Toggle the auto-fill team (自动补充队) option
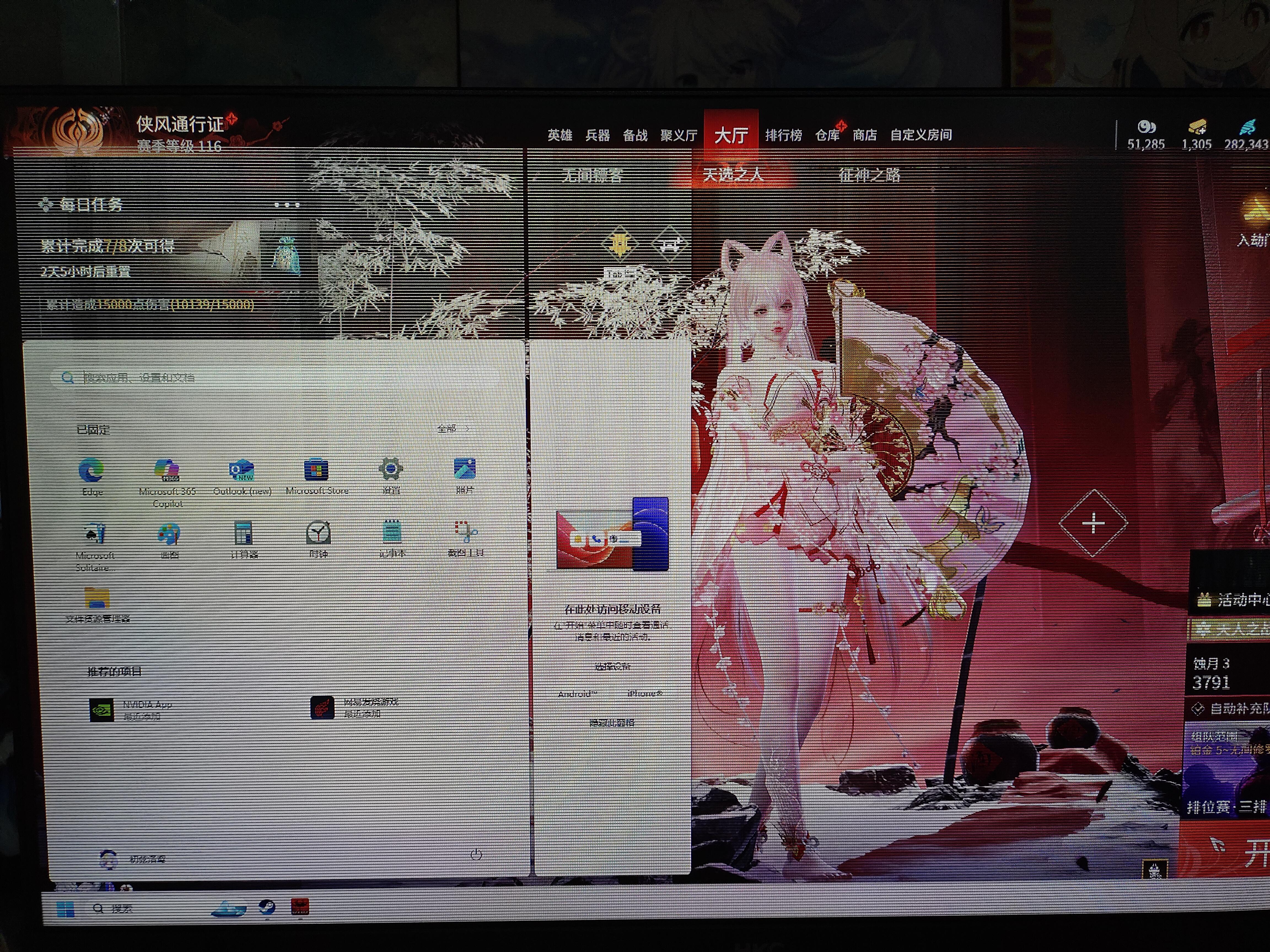Screen dimensions: 1270x952 coord(1198,709)
